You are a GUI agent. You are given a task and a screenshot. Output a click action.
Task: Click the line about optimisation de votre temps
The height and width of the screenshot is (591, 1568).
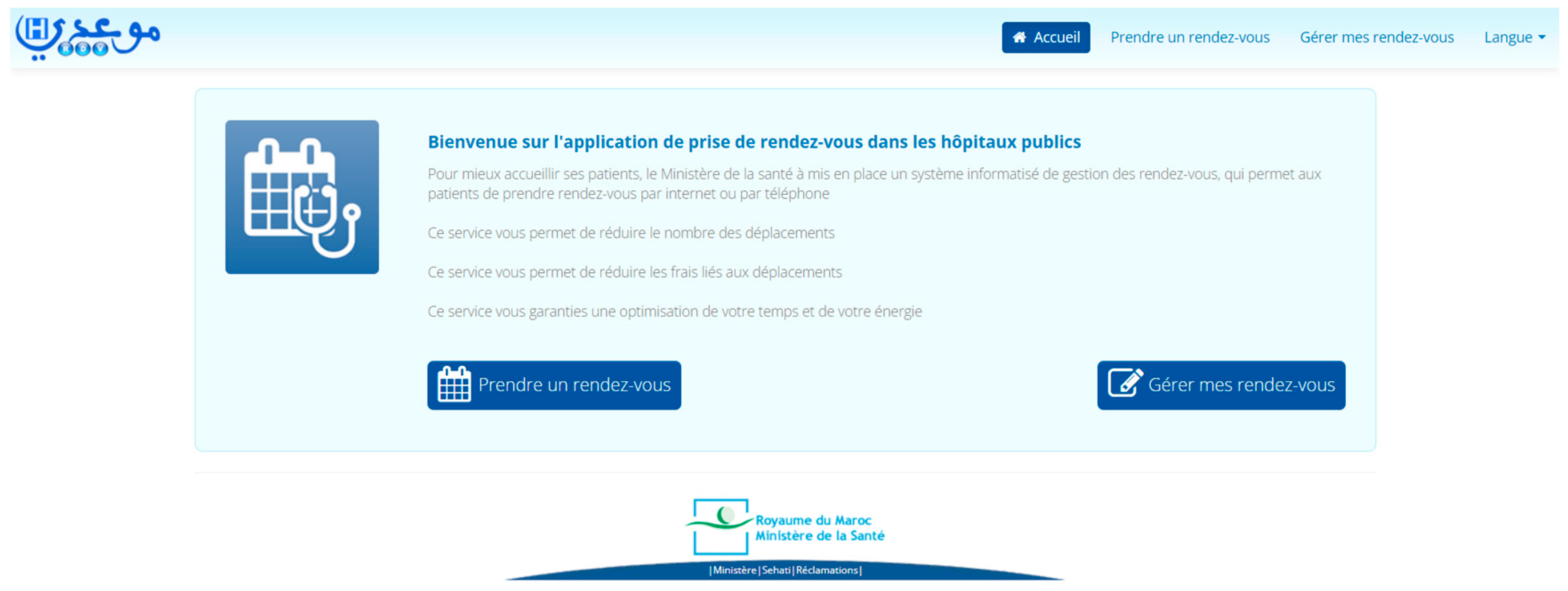[675, 312]
